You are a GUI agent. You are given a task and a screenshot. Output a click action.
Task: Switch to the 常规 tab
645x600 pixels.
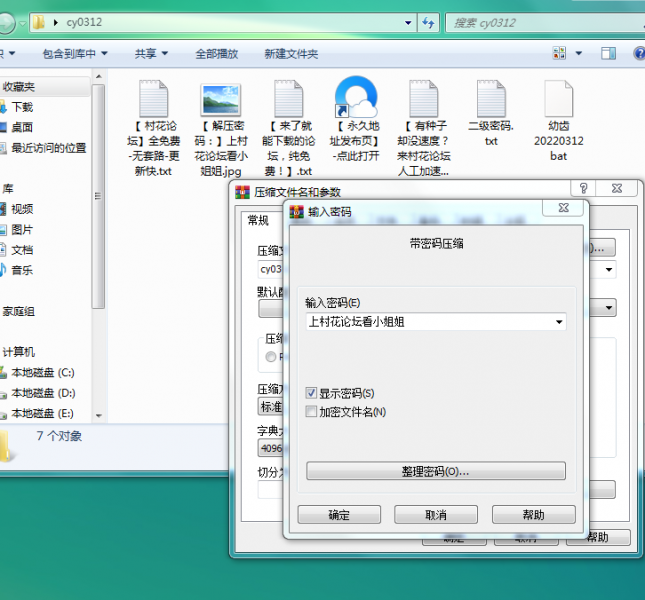(x=258, y=220)
